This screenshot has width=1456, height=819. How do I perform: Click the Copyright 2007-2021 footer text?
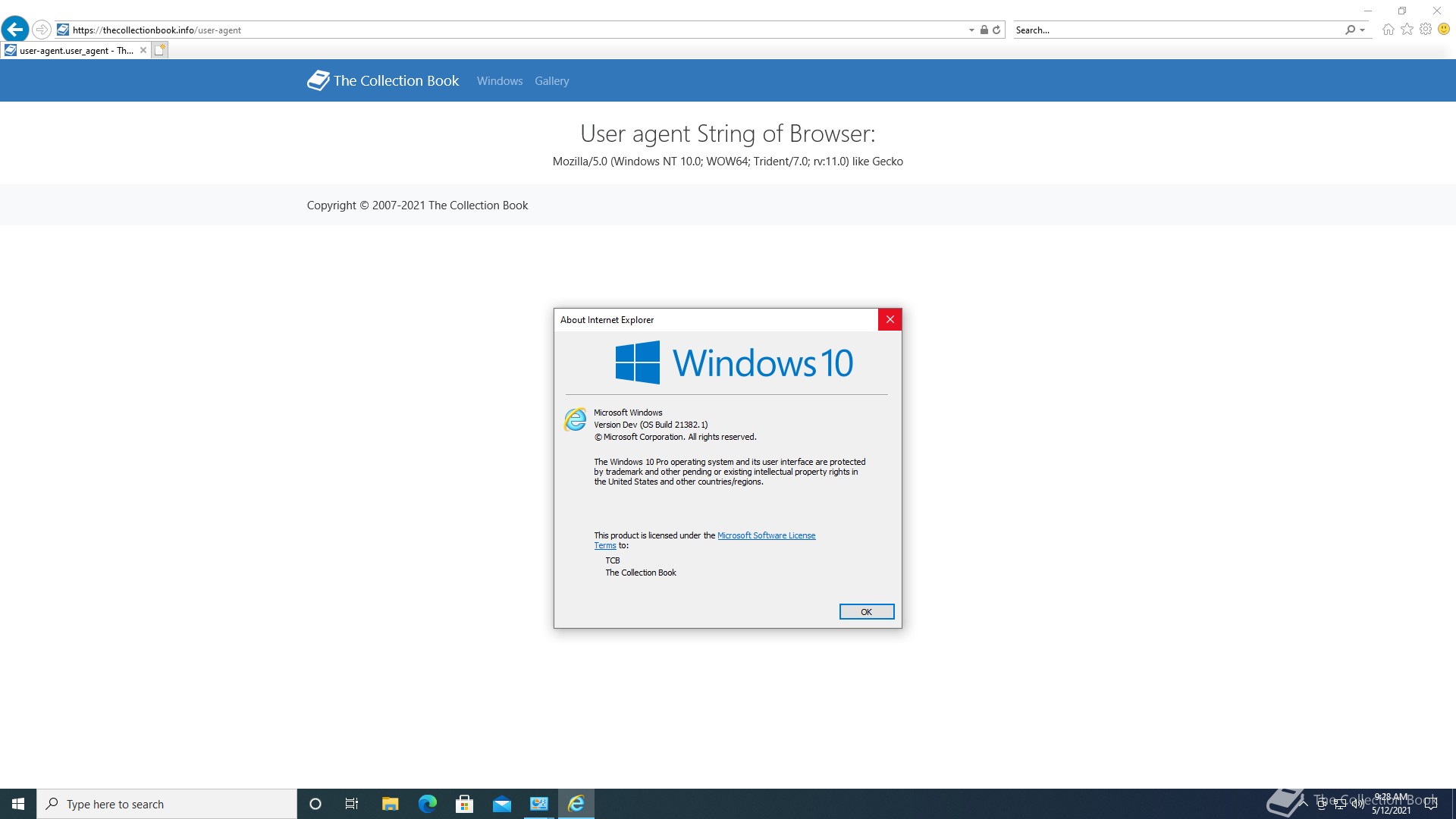[417, 206]
